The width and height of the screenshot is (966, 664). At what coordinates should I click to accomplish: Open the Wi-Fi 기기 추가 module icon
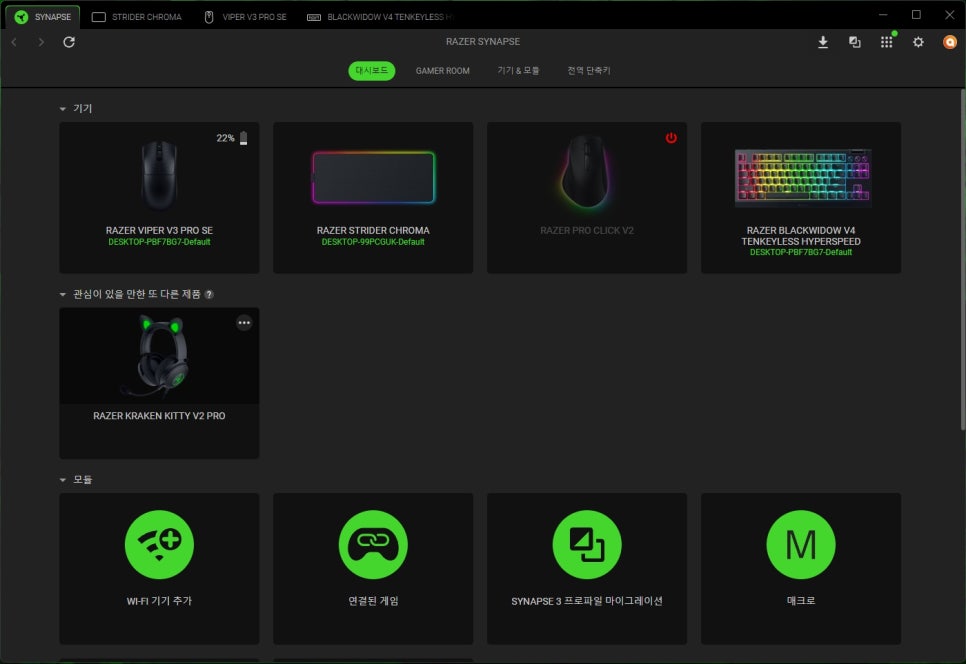point(159,544)
